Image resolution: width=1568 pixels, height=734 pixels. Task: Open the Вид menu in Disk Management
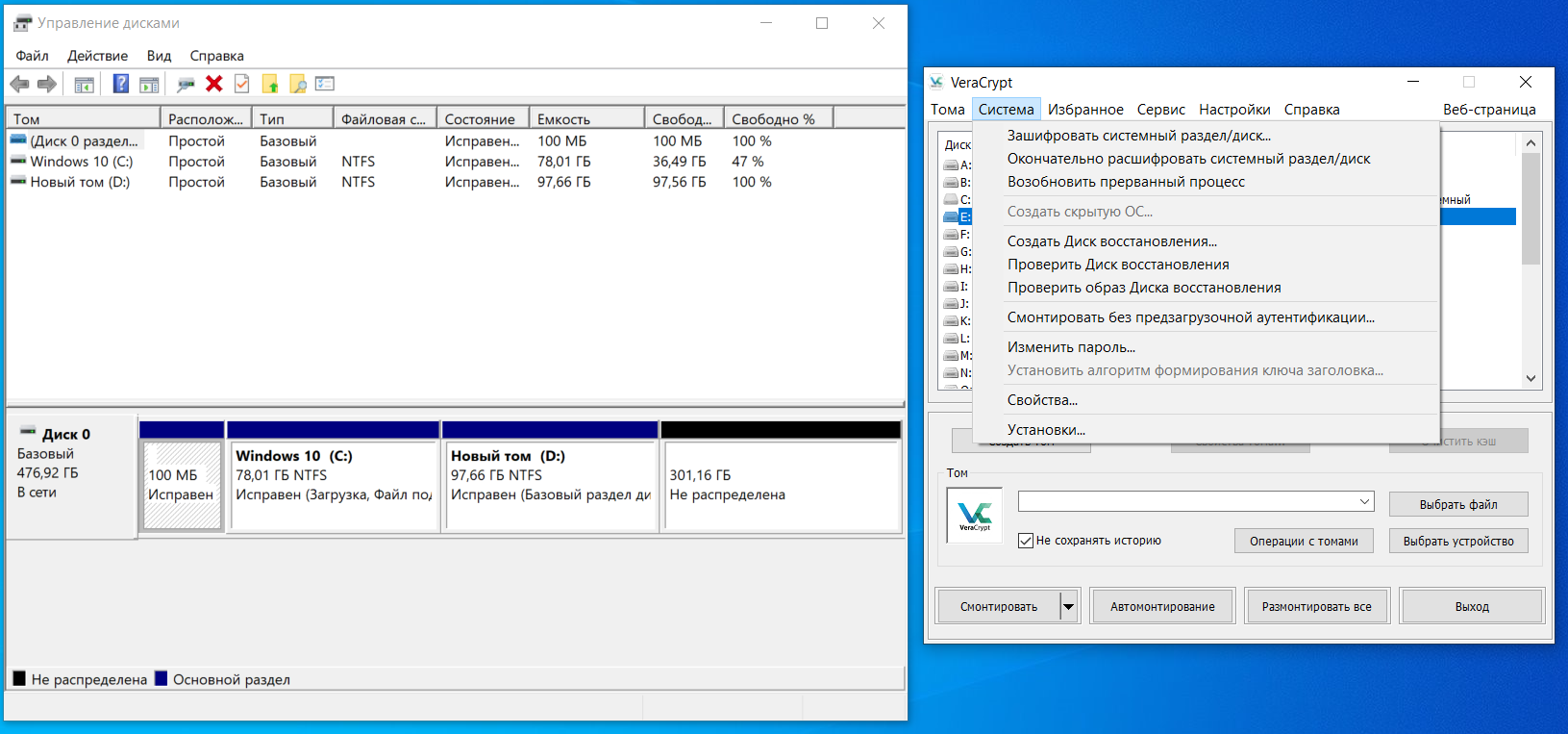160,56
